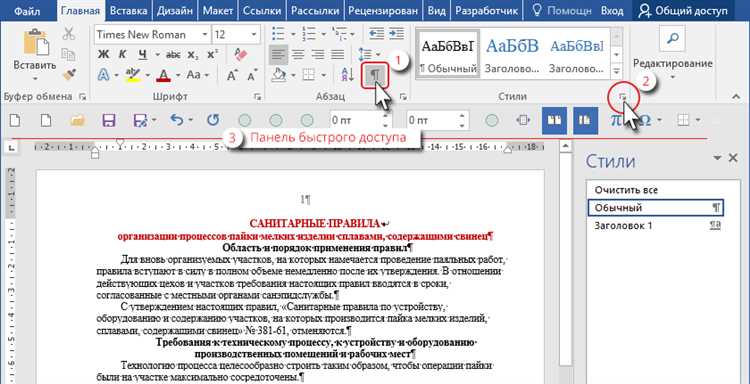The width and height of the screenshot is (750, 384).
Task: Apply a bulleted list
Action: [x=278, y=34]
